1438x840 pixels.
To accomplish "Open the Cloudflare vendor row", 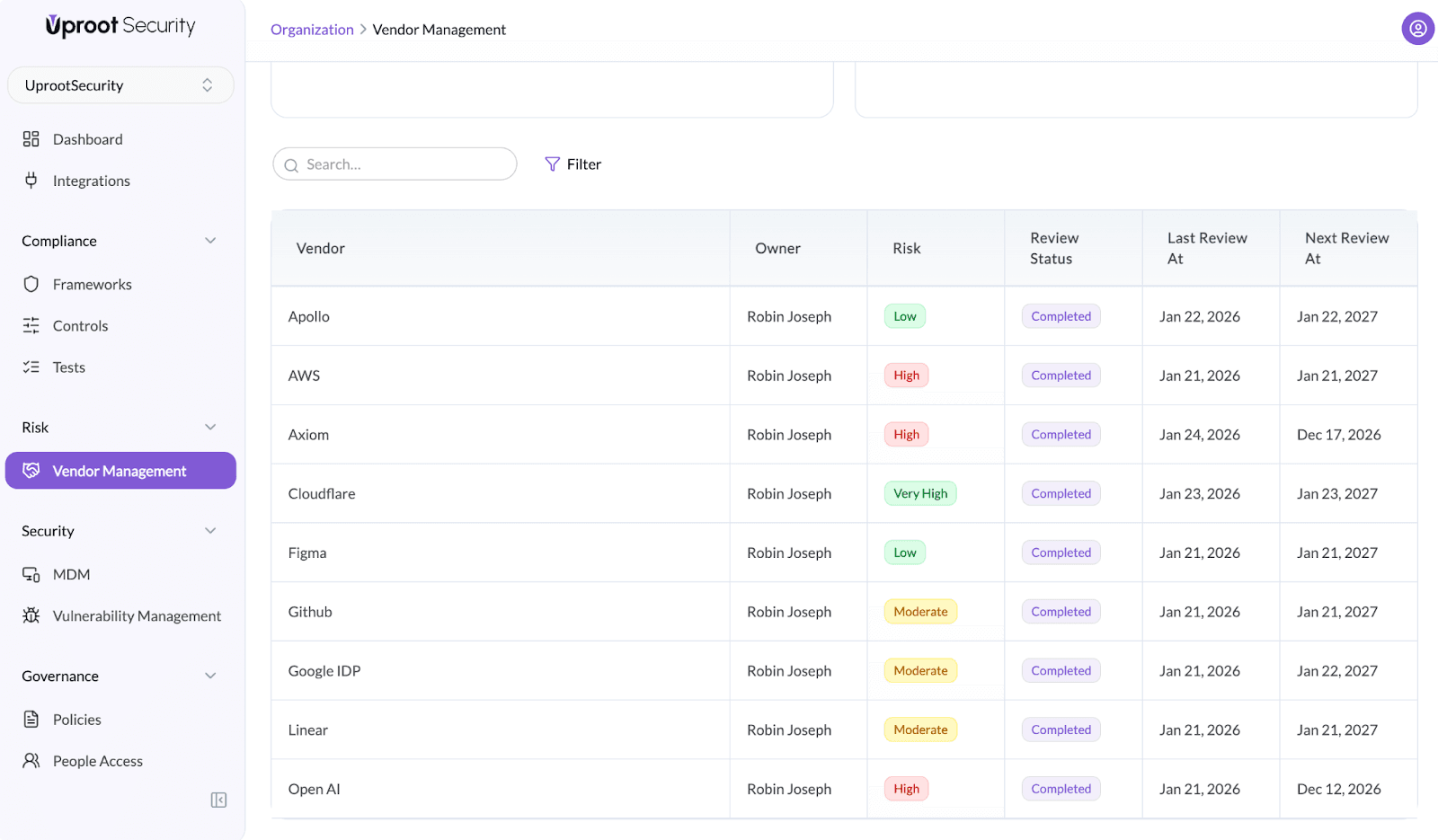I will click(x=322, y=493).
